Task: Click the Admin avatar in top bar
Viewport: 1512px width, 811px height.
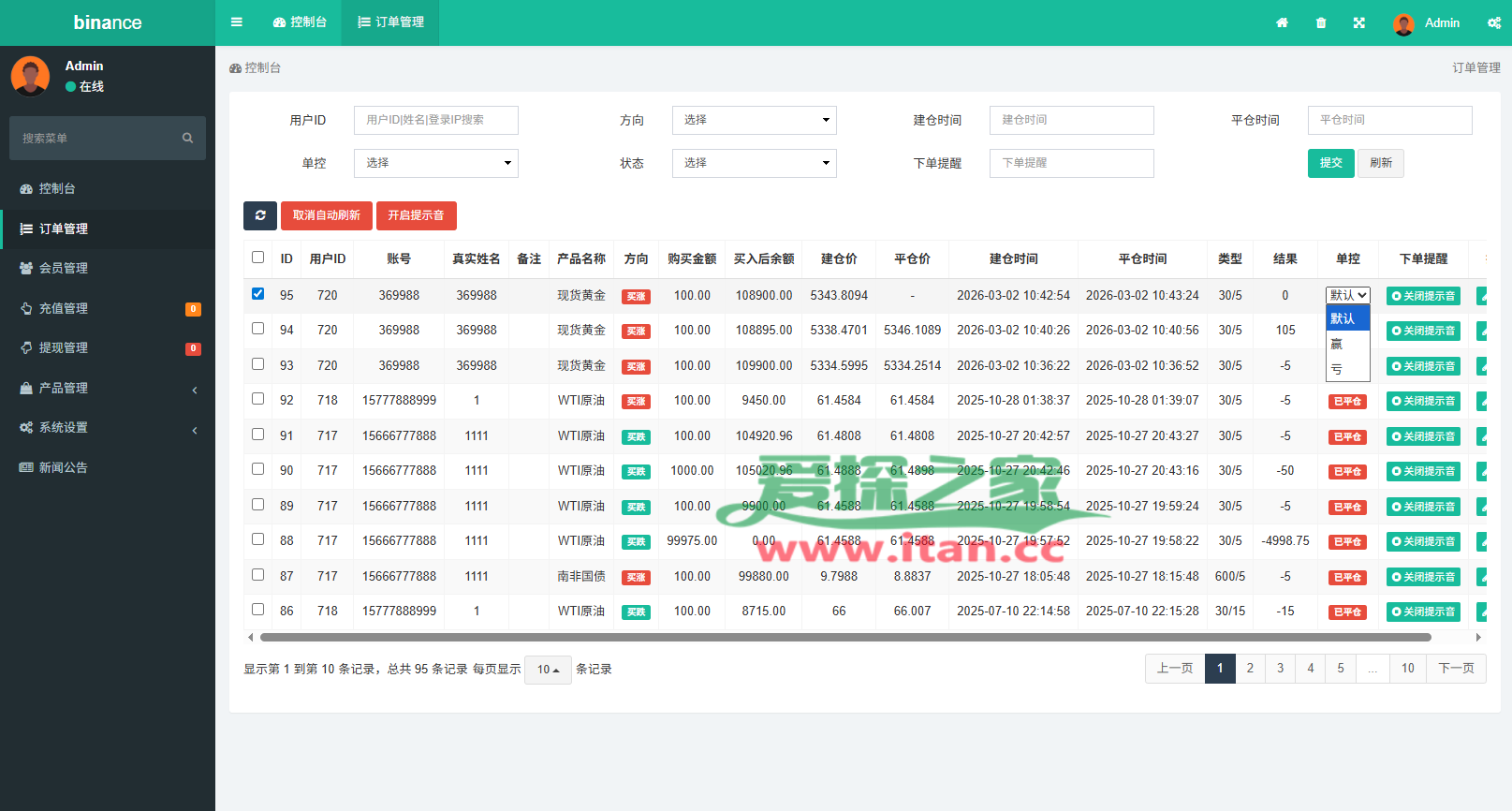Action: [x=1403, y=23]
